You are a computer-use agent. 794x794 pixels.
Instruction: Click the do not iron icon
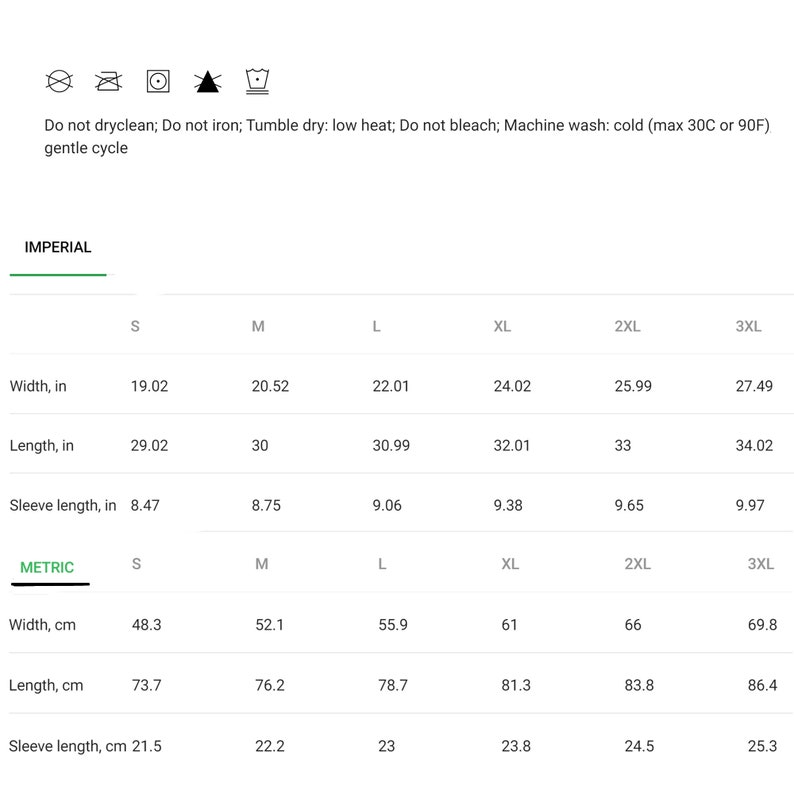click(108, 81)
